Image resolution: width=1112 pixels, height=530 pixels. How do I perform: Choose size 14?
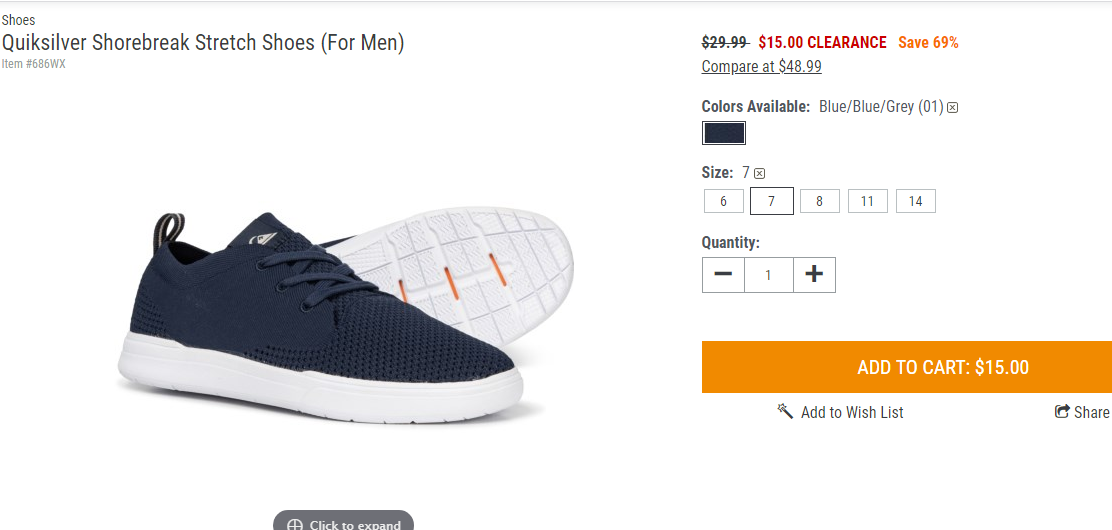(x=916, y=201)
